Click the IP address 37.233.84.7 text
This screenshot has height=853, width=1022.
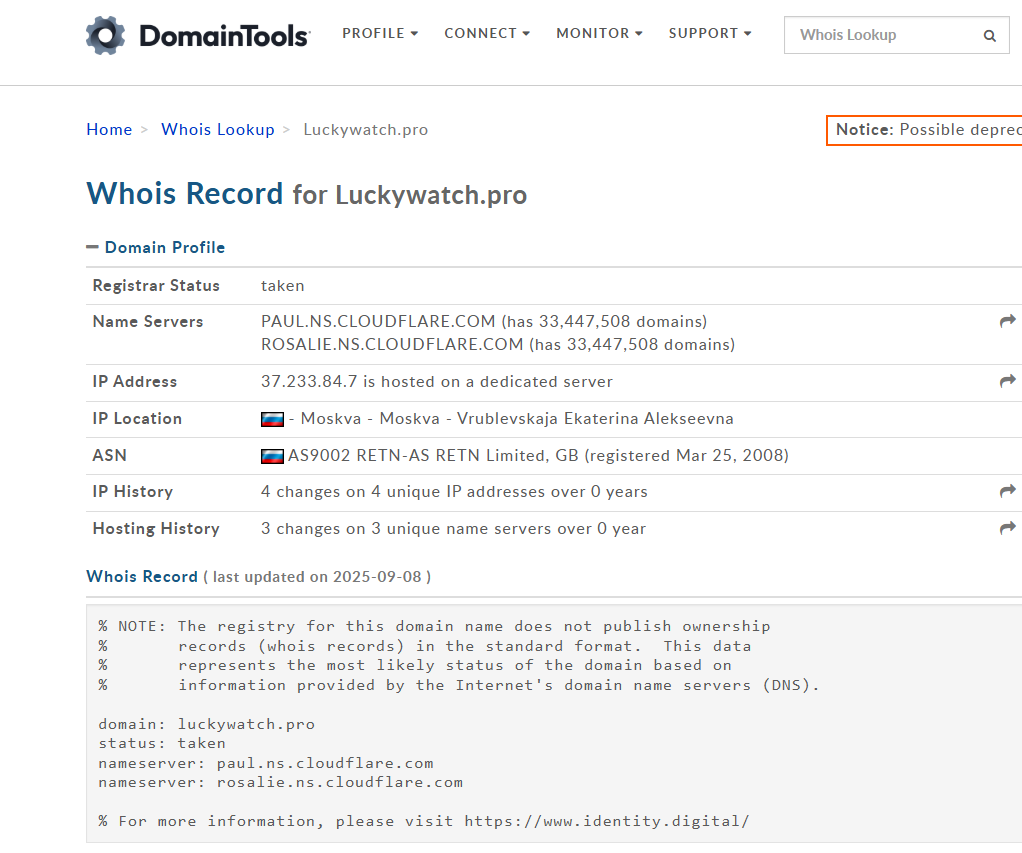(x=309, y=381)
